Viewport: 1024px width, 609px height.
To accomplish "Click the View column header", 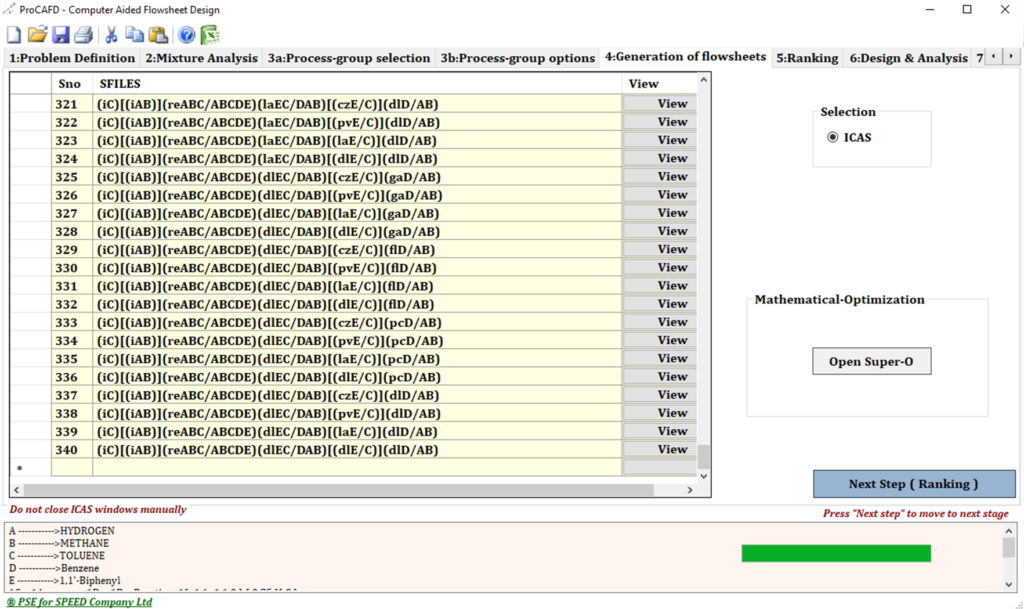I will (660, 84).
